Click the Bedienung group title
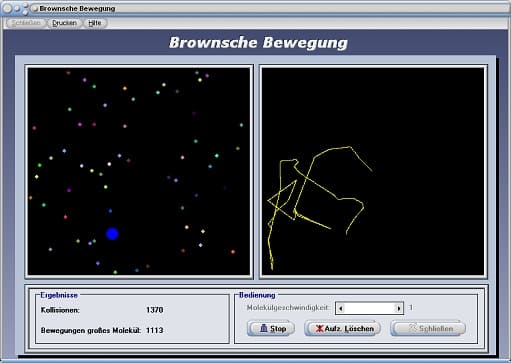Image resolution: width=511 pixels, height=363 pixels. (x=257, y=295)
